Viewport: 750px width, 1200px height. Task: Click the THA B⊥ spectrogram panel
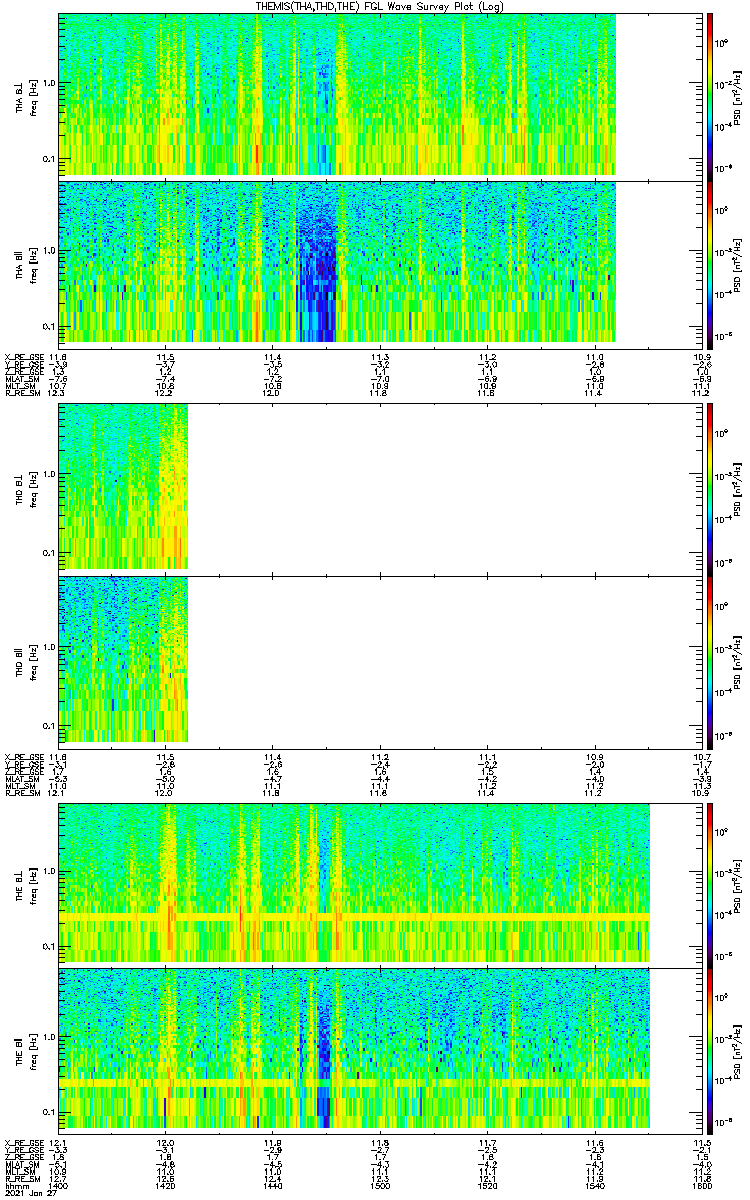coord(380,95)
